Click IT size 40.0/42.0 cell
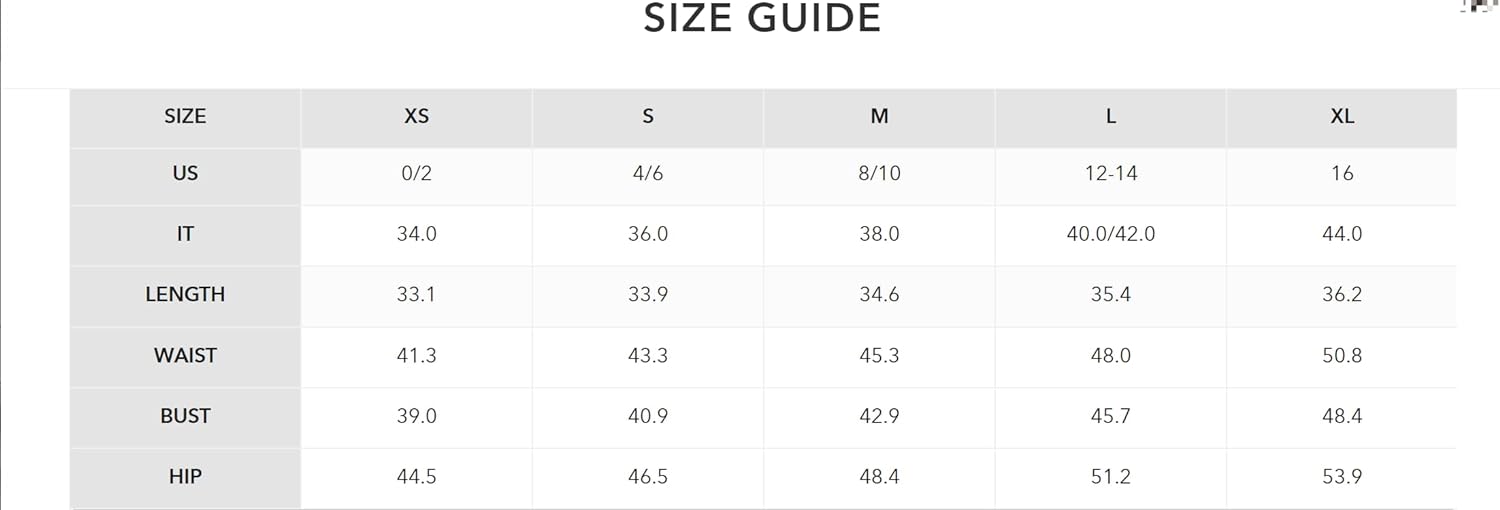 tap(1111, 234)
